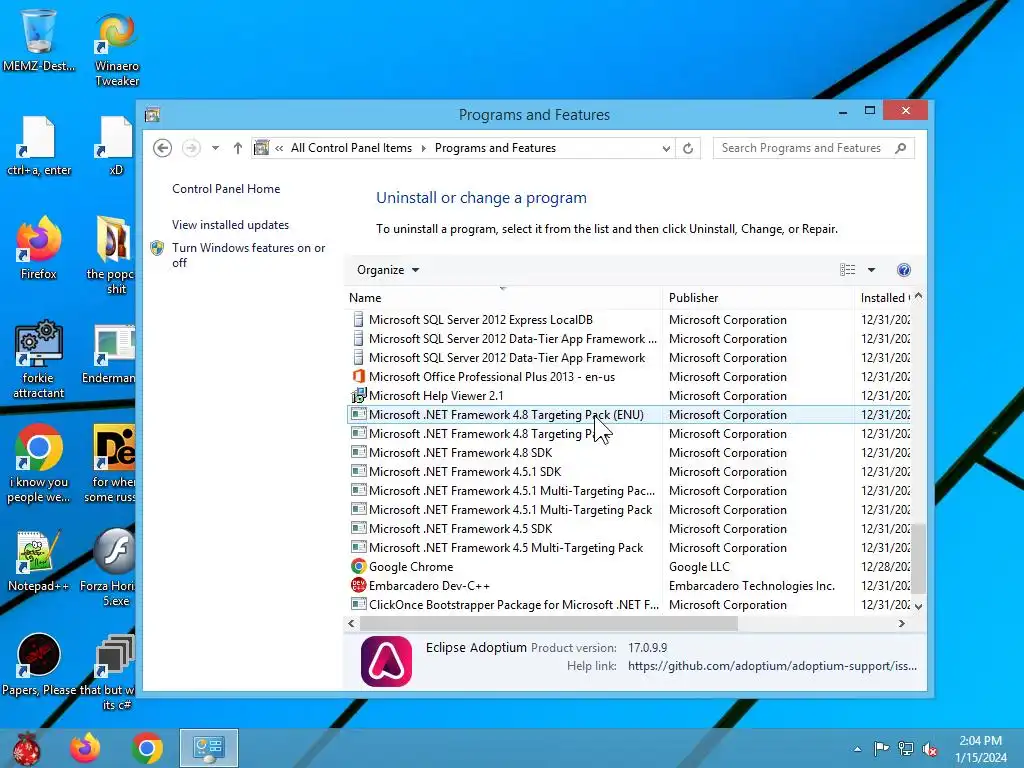Viewport: 1024px width, 768px height.
Task: Click the Back navigation arrow
Action: pos(163,148)
